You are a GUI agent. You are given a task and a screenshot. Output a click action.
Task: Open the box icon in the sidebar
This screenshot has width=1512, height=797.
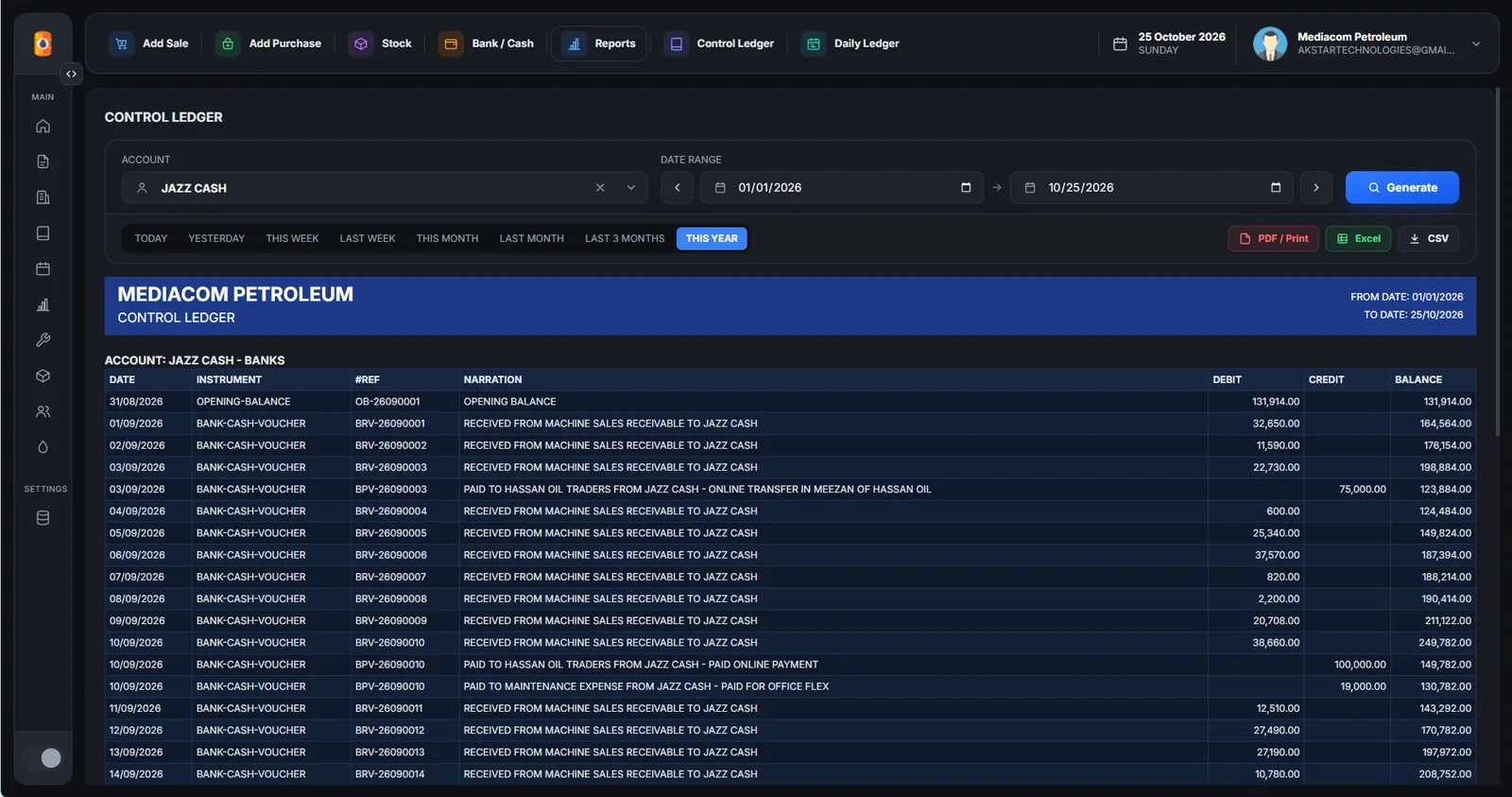[43, 376]
